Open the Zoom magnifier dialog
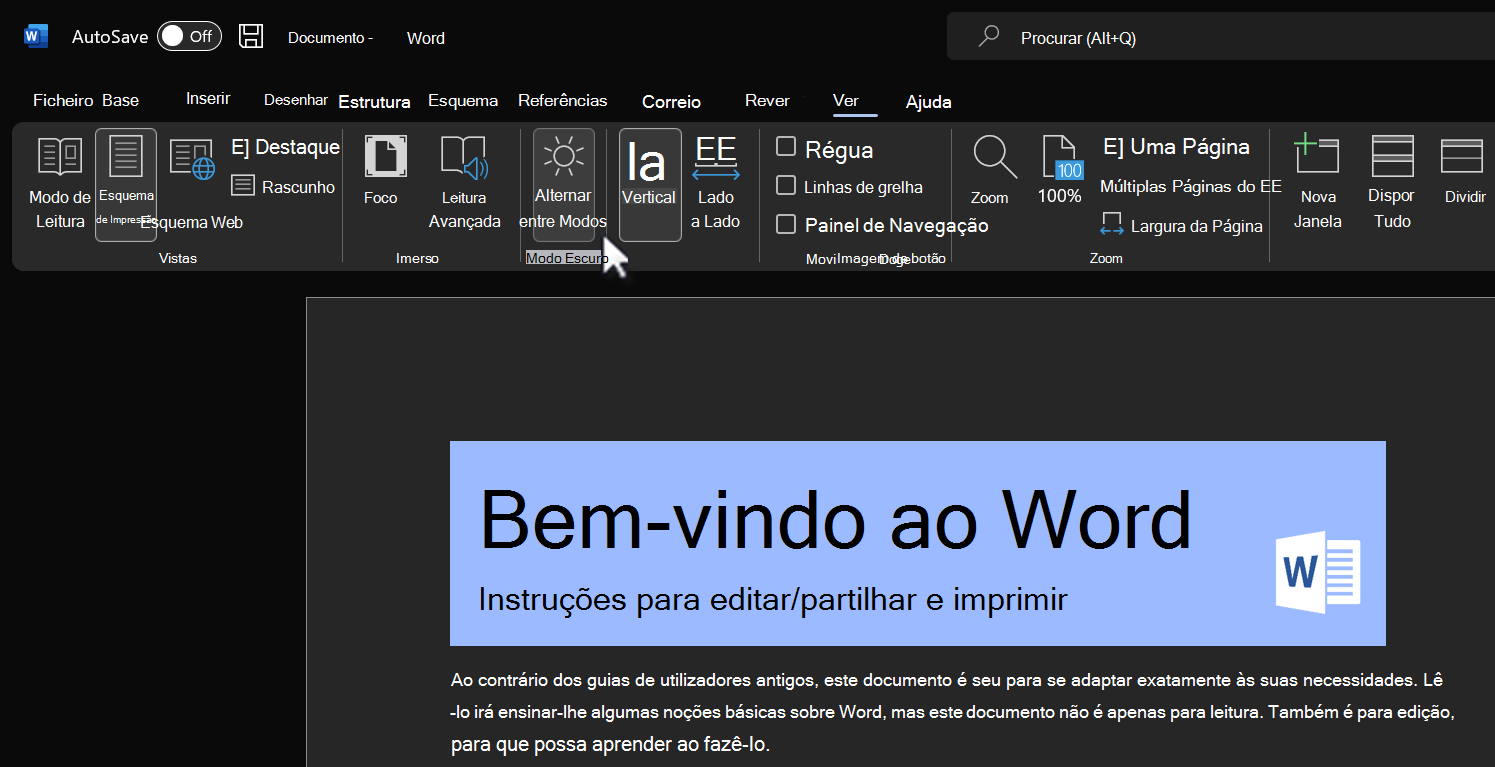 point(994,171)
